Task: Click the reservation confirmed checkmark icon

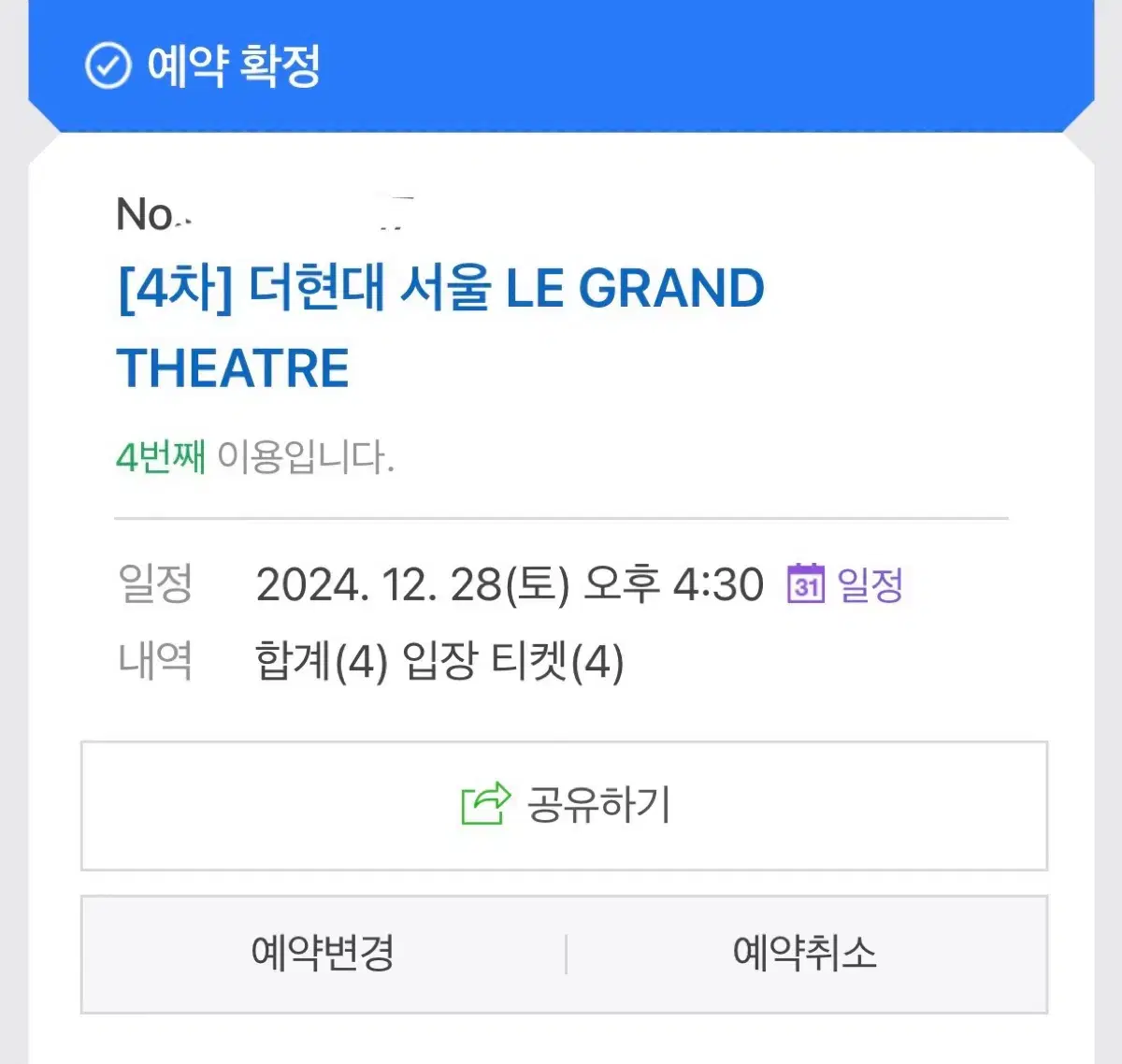Action: (108, 65)
